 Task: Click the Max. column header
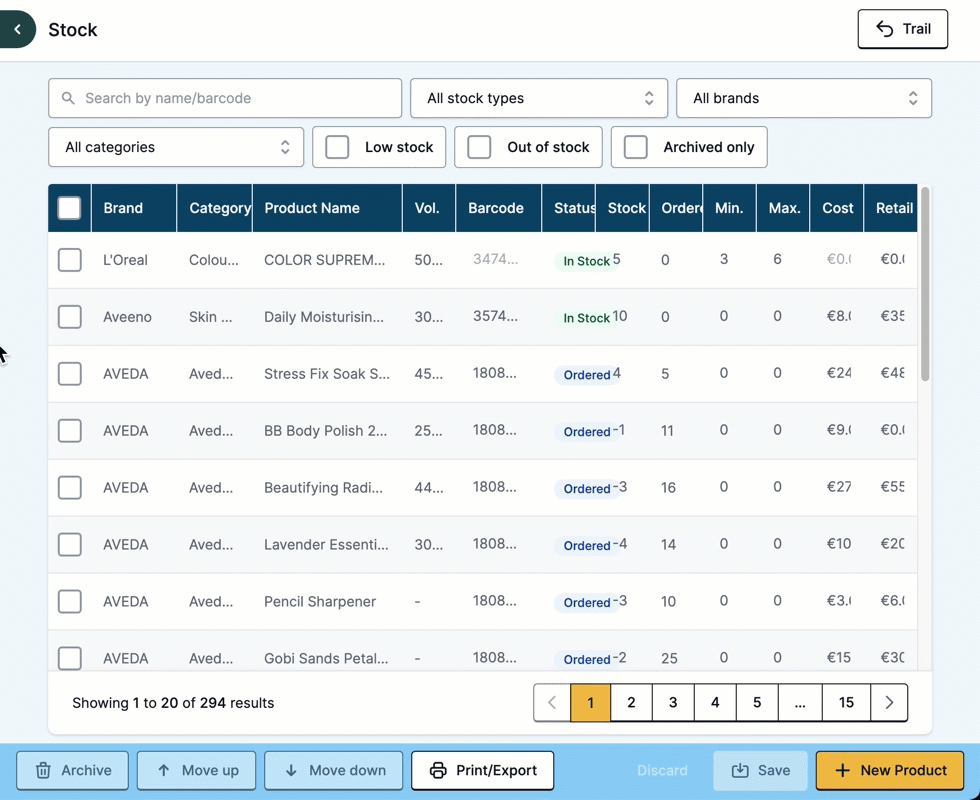783,208
